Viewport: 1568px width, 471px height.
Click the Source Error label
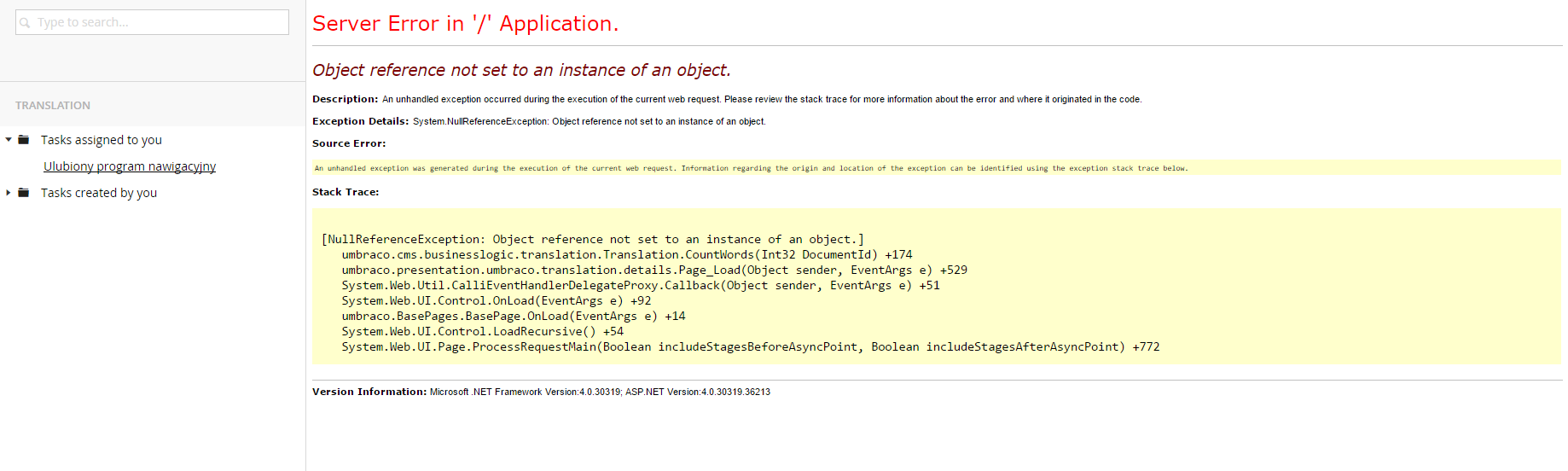(349, 143)
